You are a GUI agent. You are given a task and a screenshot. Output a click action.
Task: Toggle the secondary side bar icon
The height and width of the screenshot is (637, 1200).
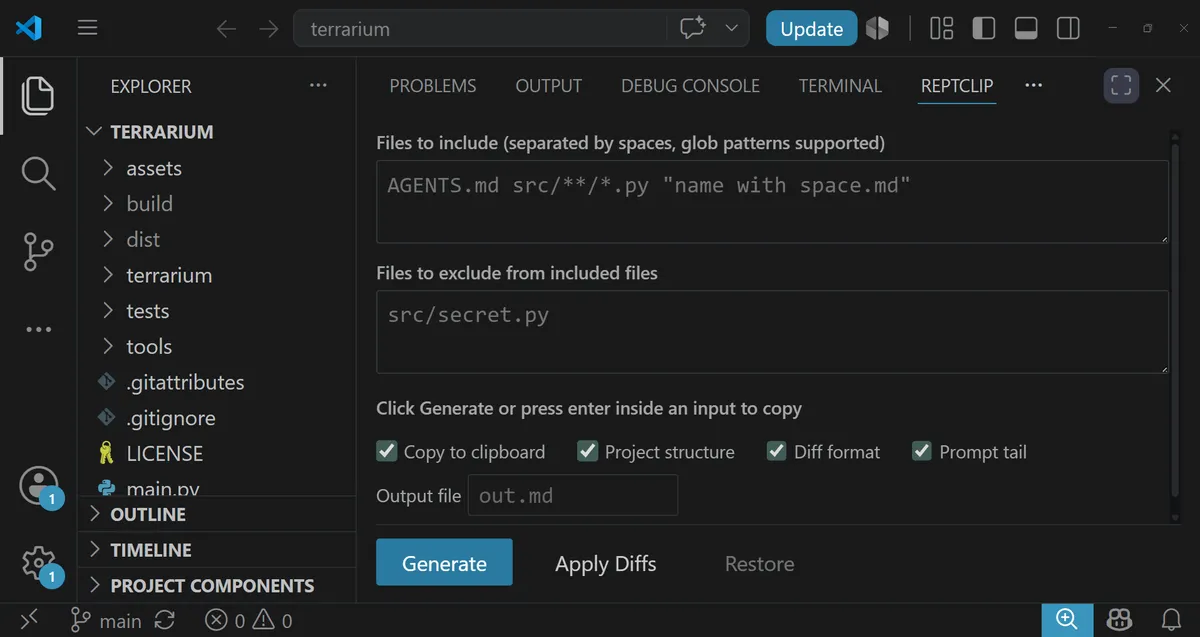coord(1068,28)
